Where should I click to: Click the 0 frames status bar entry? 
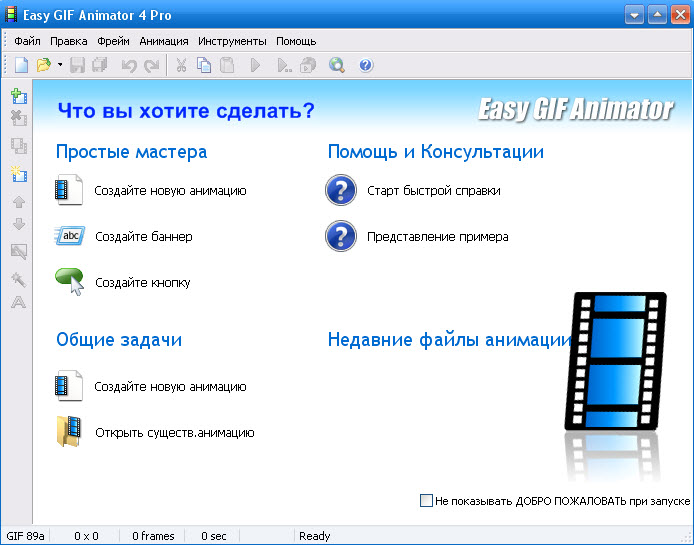pyautogui.click(x=153, y=536)
